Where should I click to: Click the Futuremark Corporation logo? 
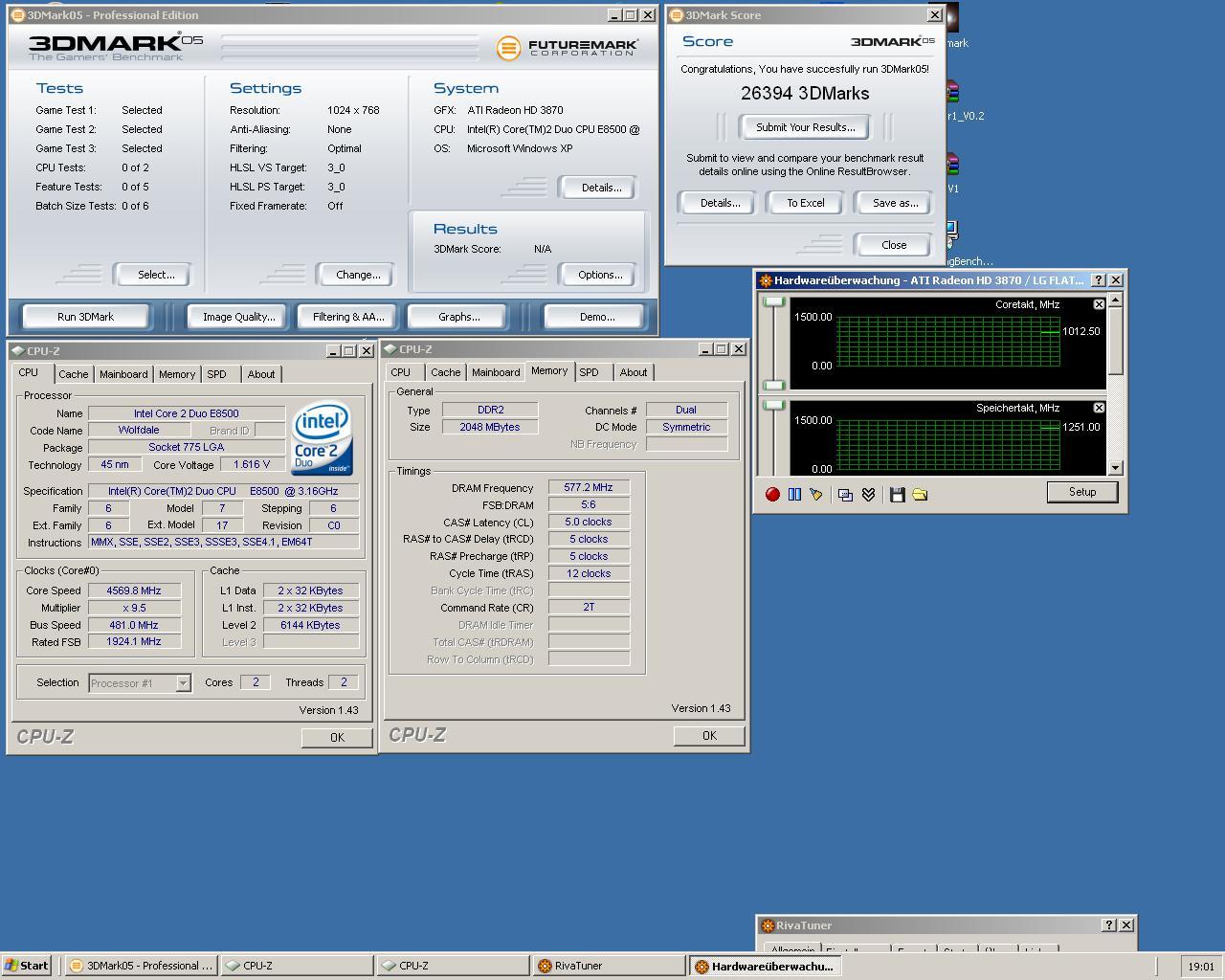pos(568,47)
